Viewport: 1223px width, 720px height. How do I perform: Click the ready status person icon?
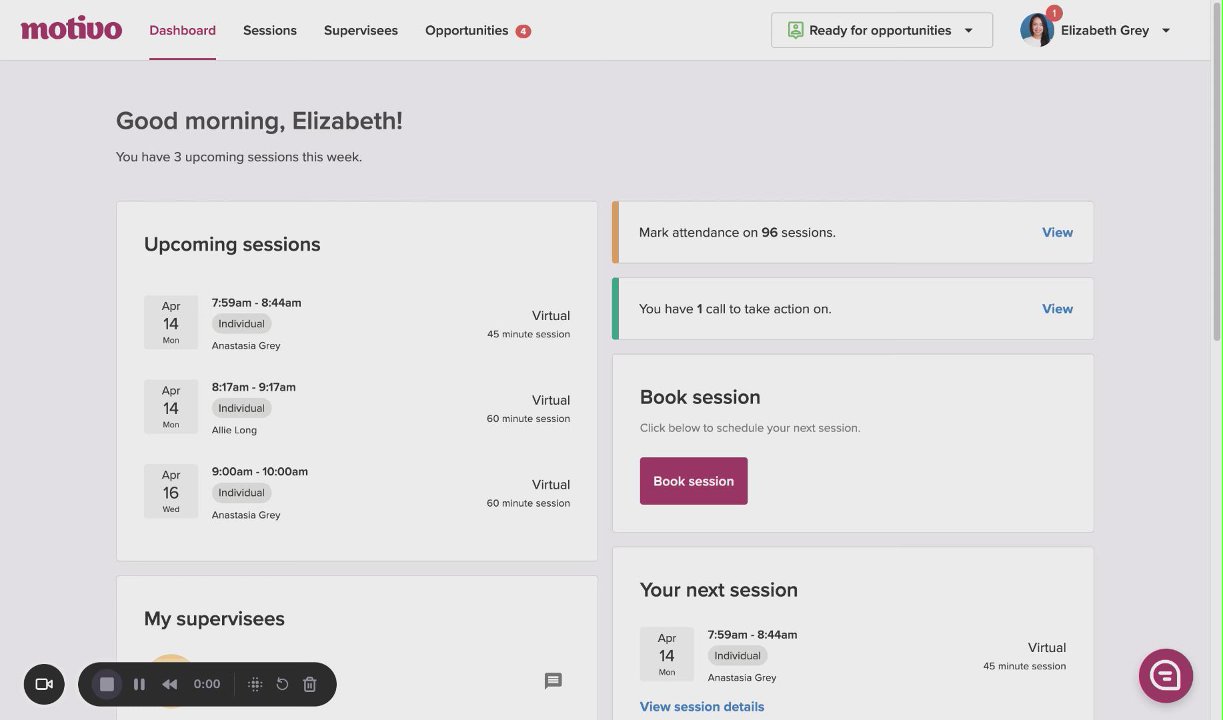pyautogui.click(x=795, y=30)
